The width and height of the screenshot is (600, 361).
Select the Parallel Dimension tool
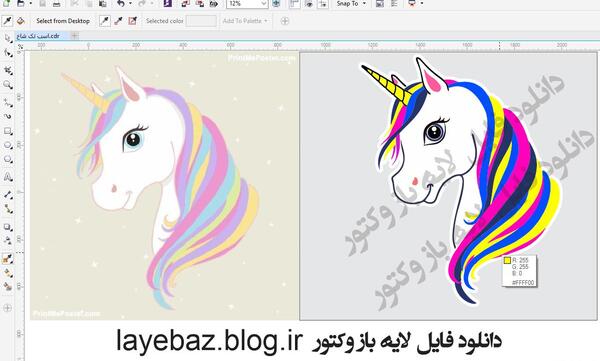tap(8, 194)
